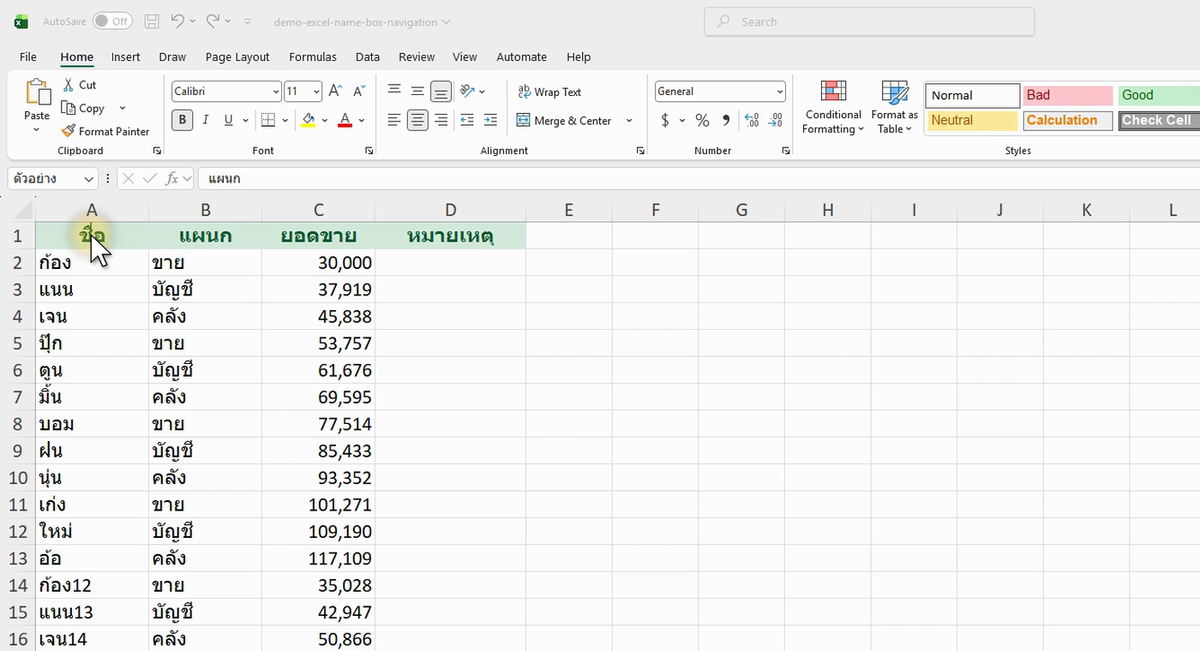
Task: Click the Paste clipboard icon
Action: (x=37, y=92)
